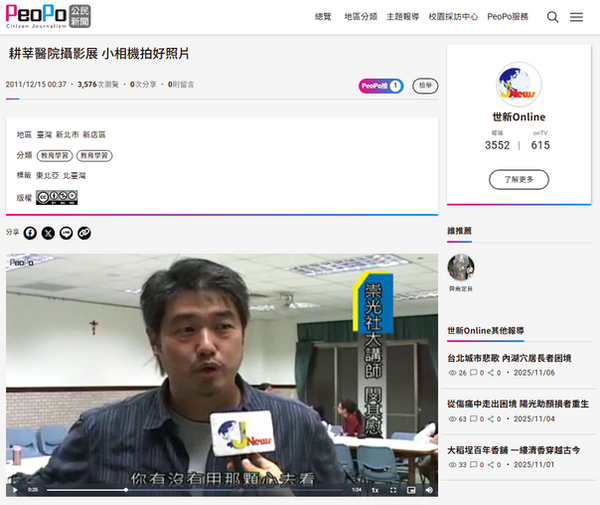
Task: Open 地區分類 menu
Action: 360,17
